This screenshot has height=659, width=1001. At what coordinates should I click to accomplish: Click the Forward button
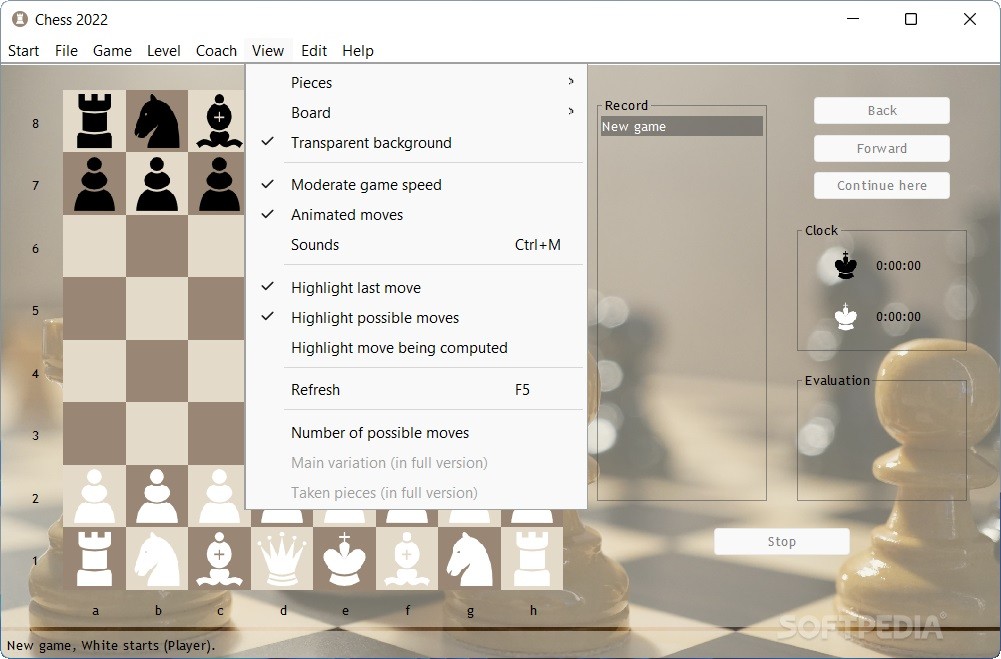coord(882,148)
